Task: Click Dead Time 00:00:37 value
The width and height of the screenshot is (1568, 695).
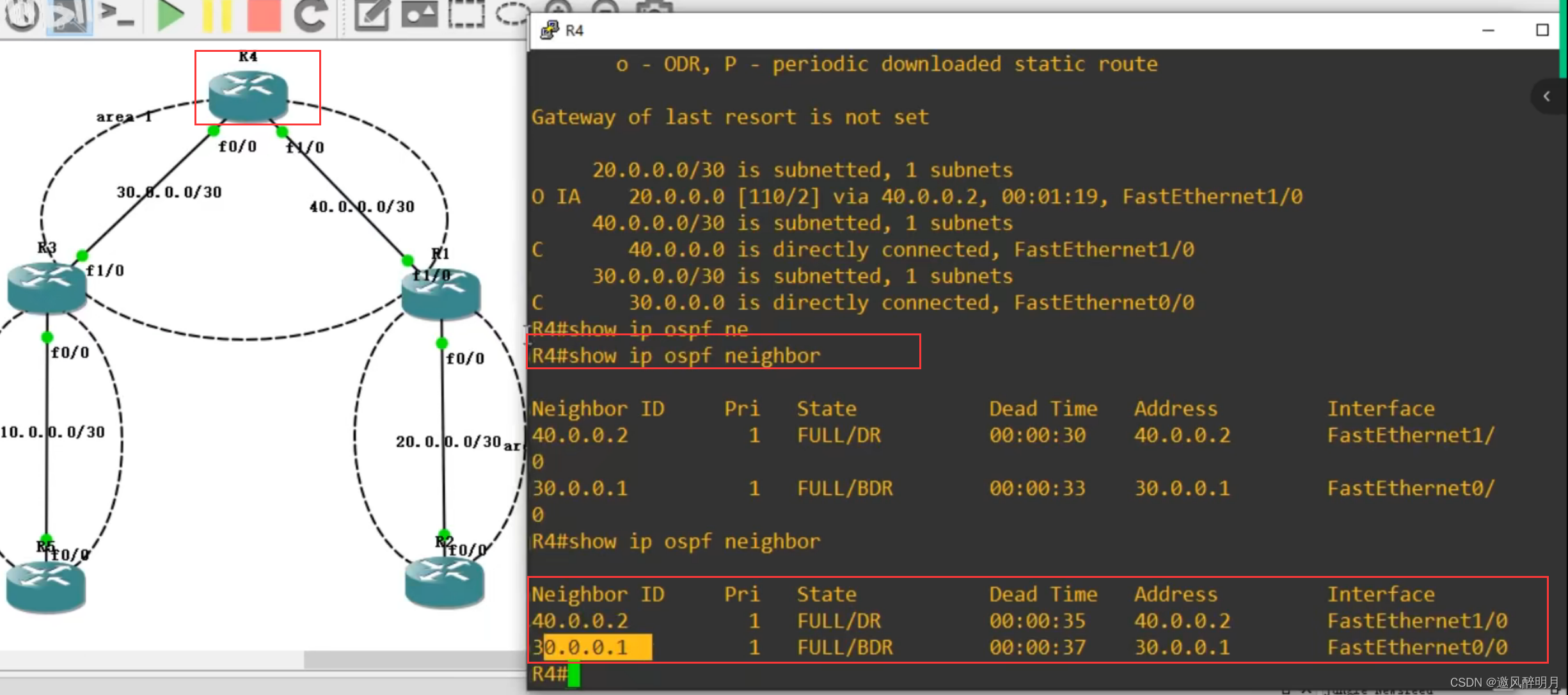Action: pyautogui.click(x=1038, y=648)
